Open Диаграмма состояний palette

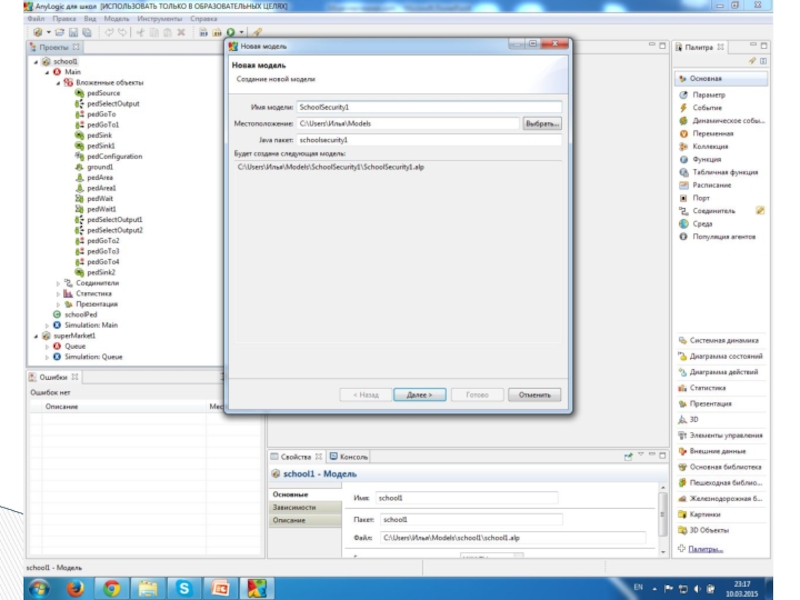click(x=720, y=356)
